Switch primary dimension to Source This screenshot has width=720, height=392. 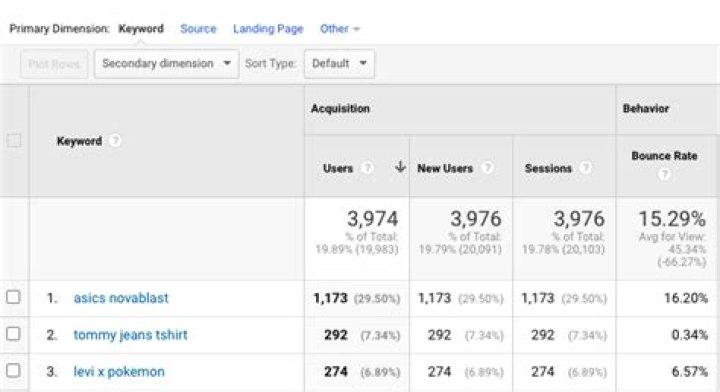click(198, 28)
